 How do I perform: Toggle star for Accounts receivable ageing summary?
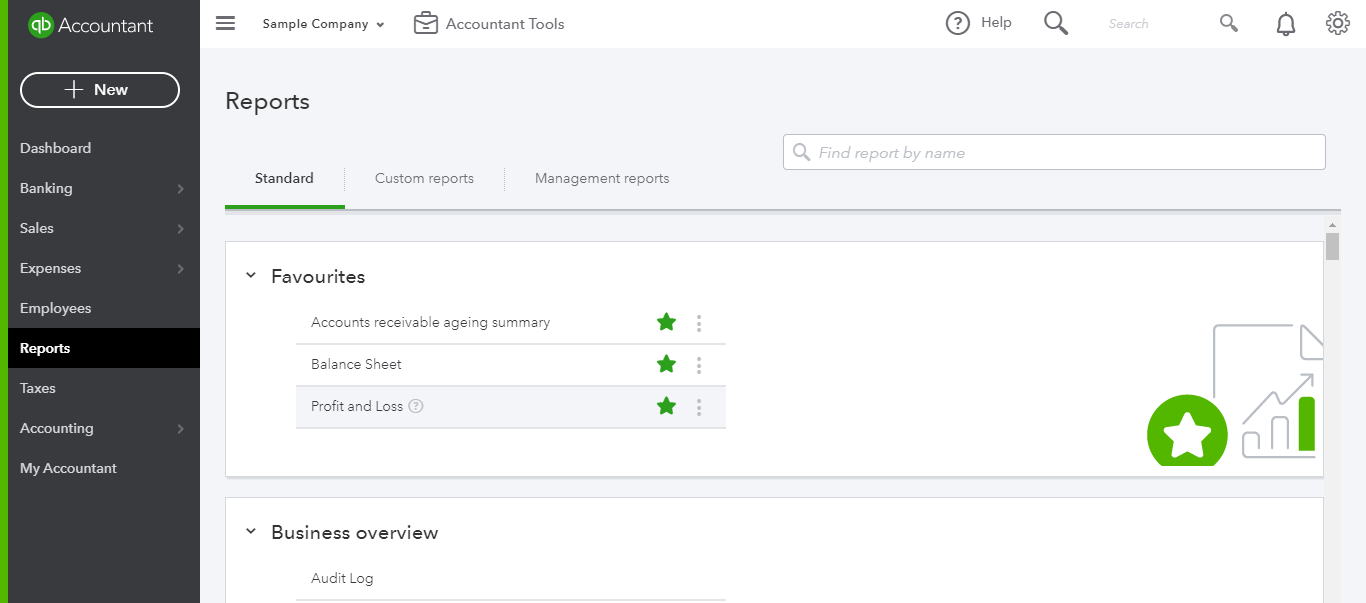click(x=666, y=322)
